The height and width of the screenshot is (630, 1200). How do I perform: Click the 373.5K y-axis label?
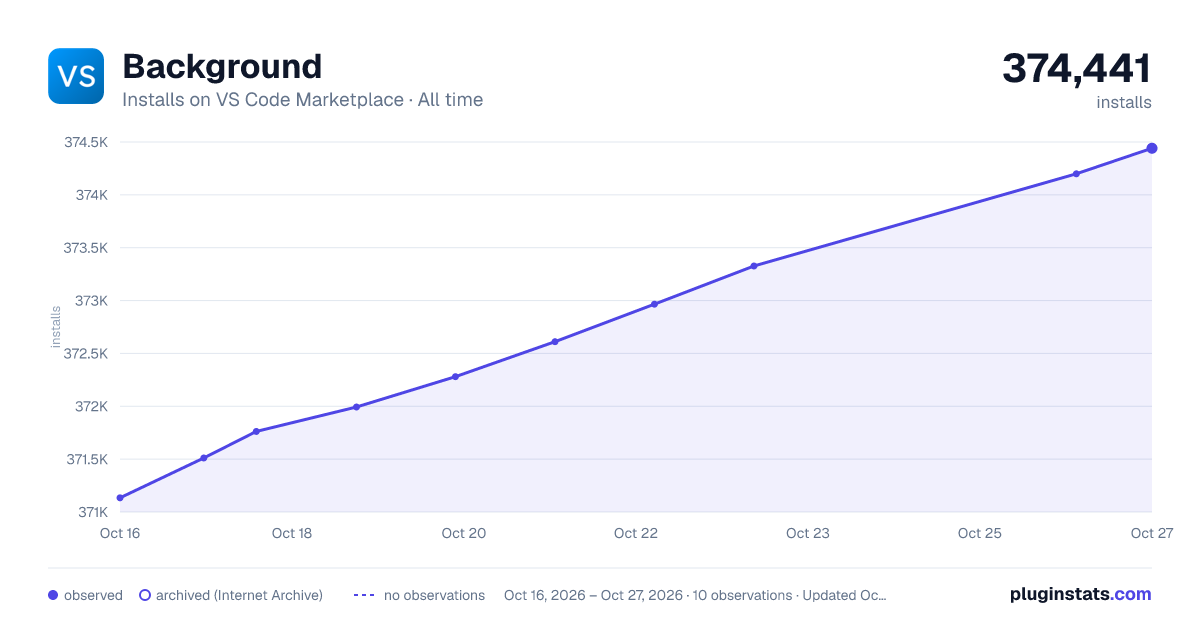(86, 248)
